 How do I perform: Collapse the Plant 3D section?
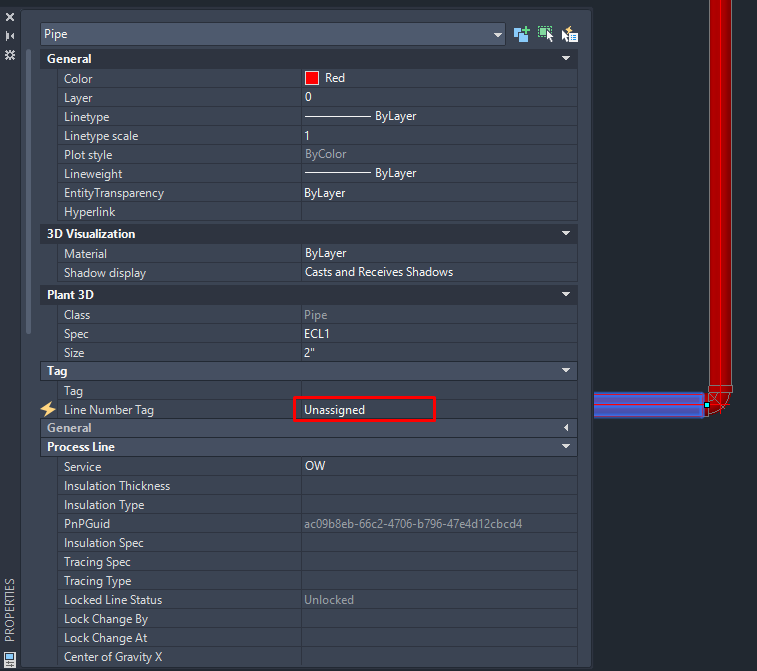point(566,294)
